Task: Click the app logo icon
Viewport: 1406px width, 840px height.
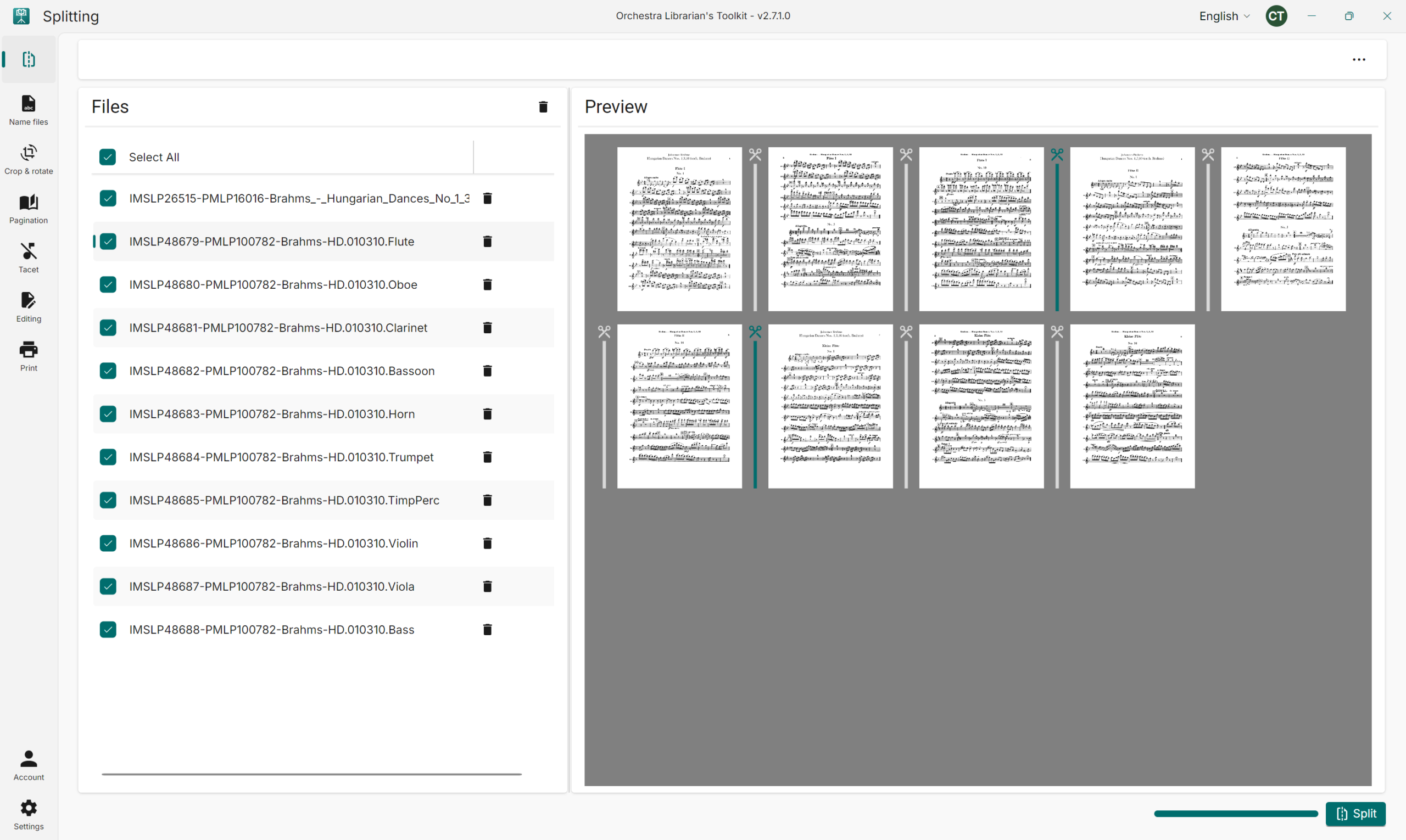Action: [x=21, y=16]
